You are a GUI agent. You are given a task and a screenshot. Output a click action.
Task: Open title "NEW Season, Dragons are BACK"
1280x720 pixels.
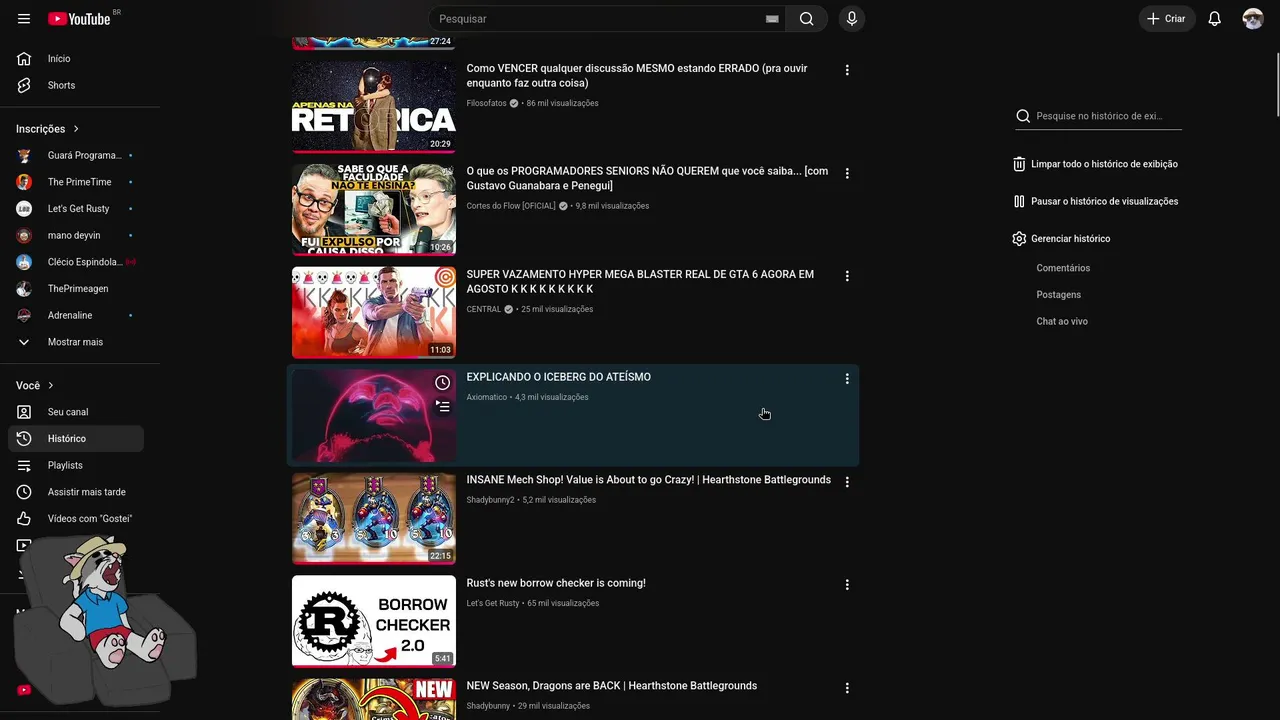(x=611, y=686)
